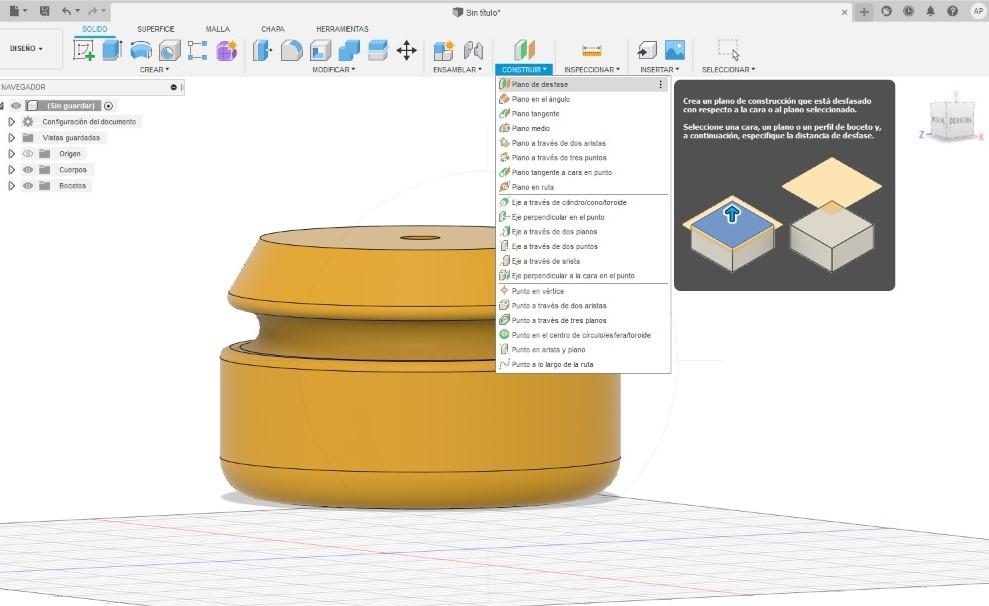Open the ENSAMBLAR dropdown menu
The image size is (989, 606).
pos(457,69)
